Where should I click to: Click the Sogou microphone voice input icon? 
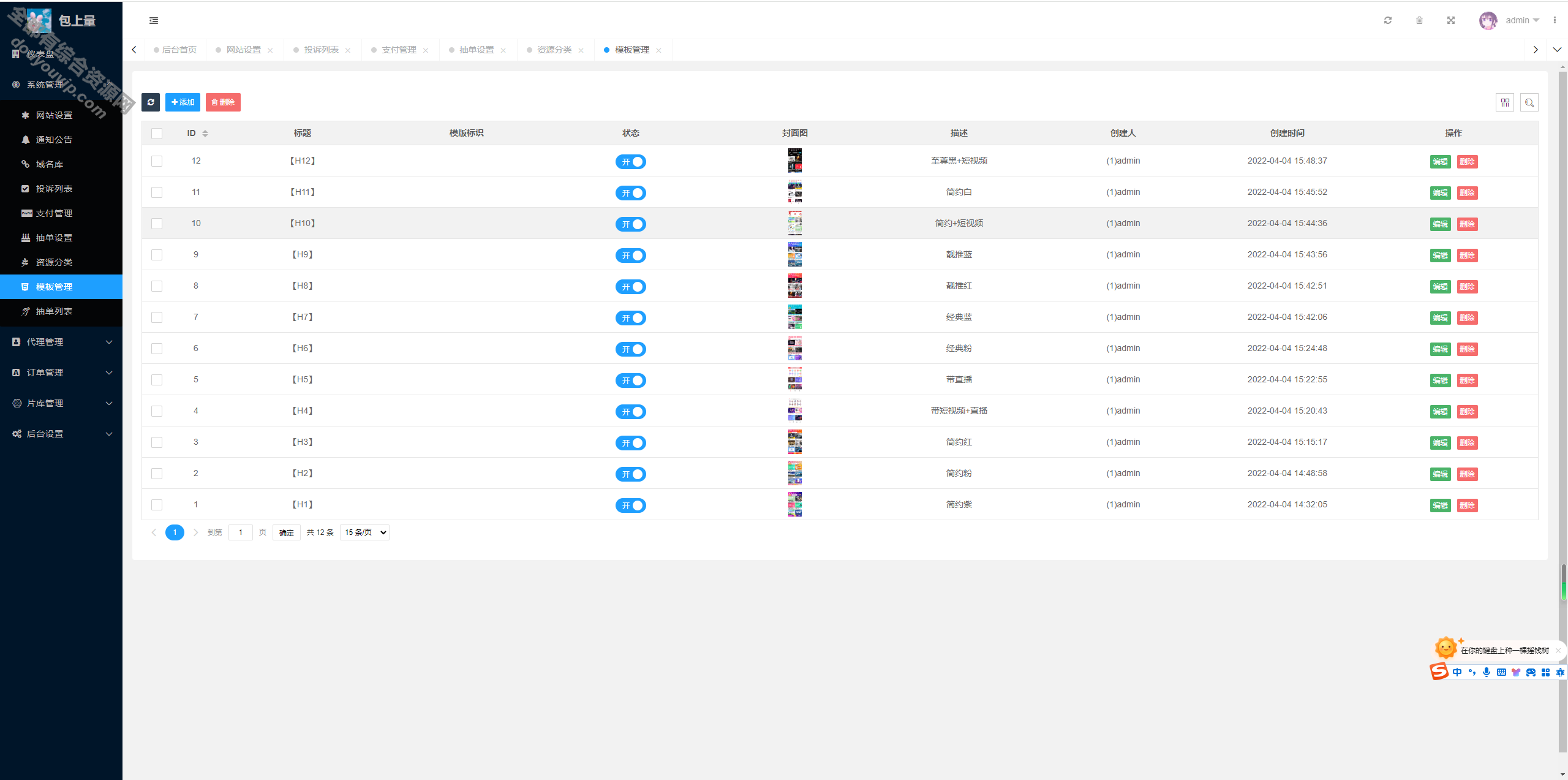(1487, 672)
